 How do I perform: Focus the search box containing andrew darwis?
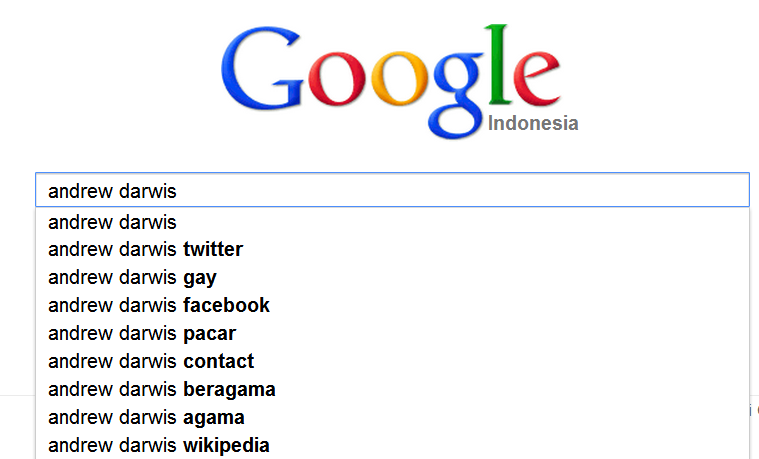point(393,190)
